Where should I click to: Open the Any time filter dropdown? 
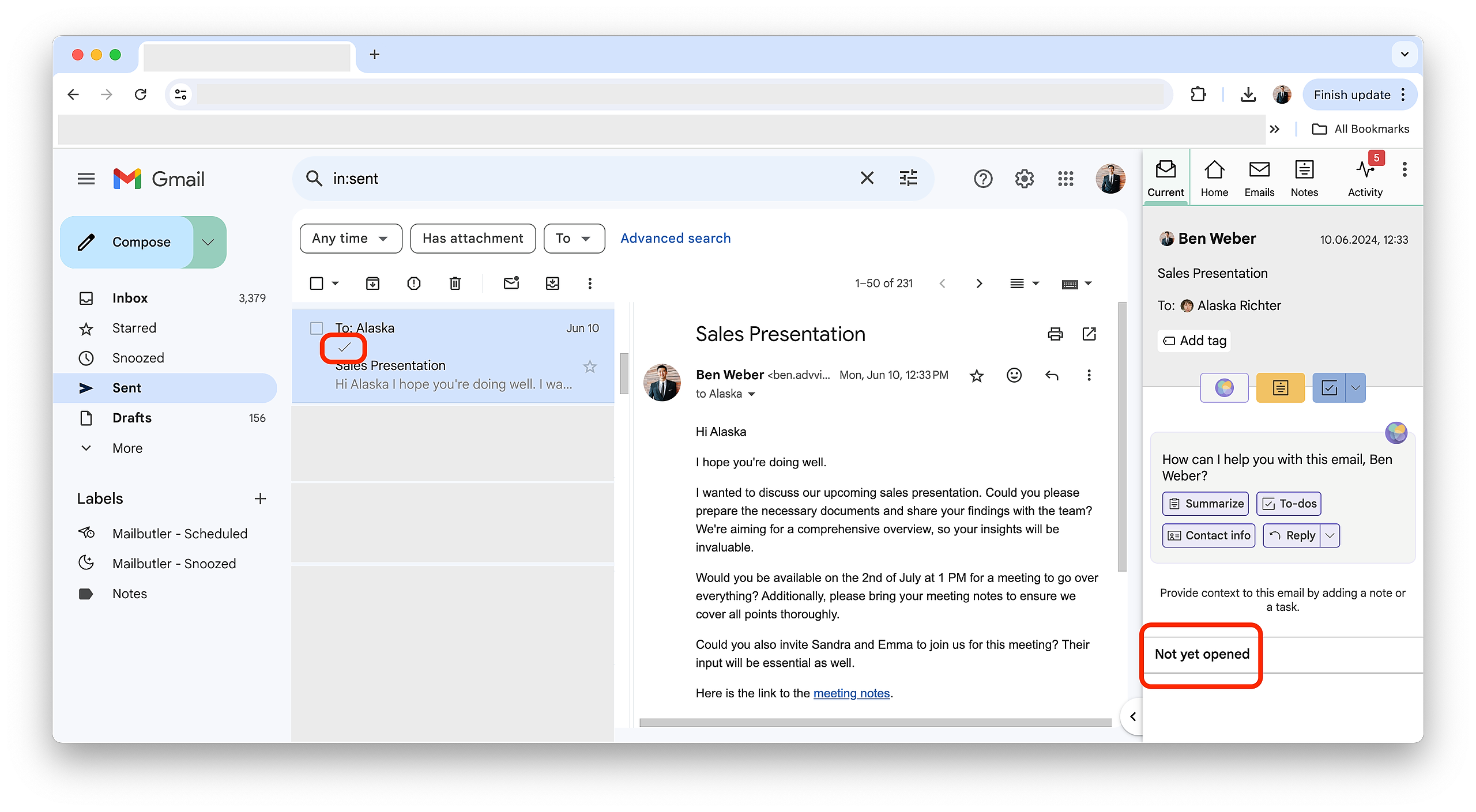[x=351, y=238]
